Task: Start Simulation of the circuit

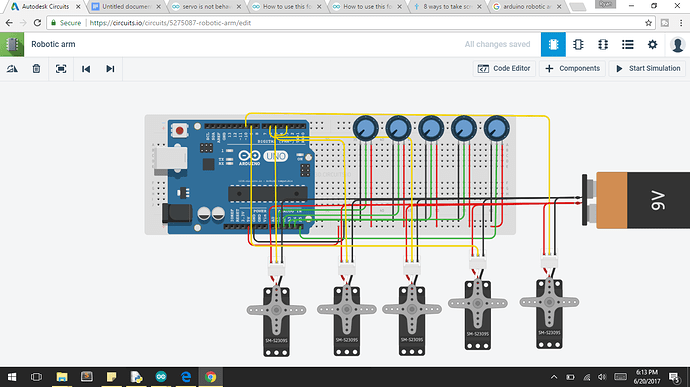Action: tap(648, 69)
